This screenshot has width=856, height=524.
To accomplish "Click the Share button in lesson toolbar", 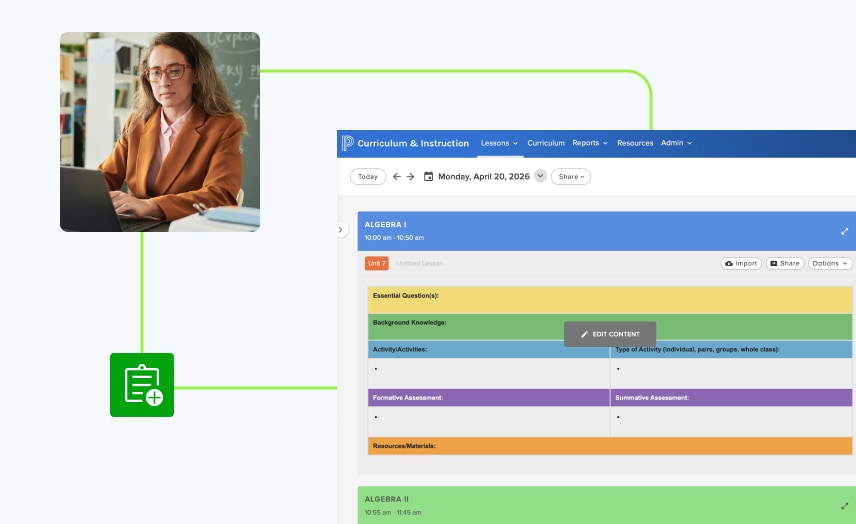I will [785, 263].
